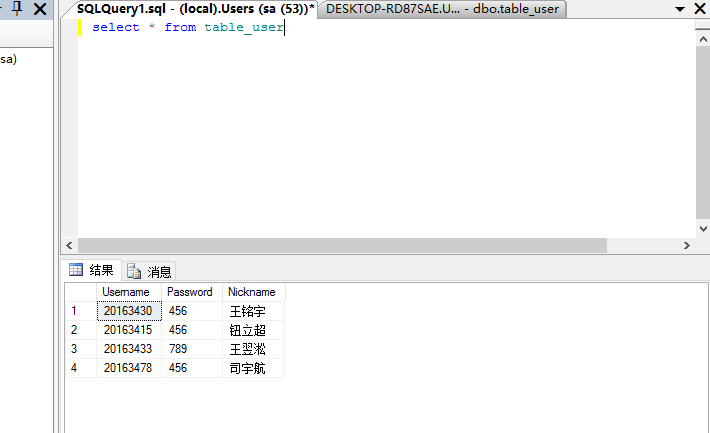Image resolution: width=710 pixels, height=433 pixels.
Task: Pin the left Object Explorer panel
Action: click(17, 8)
